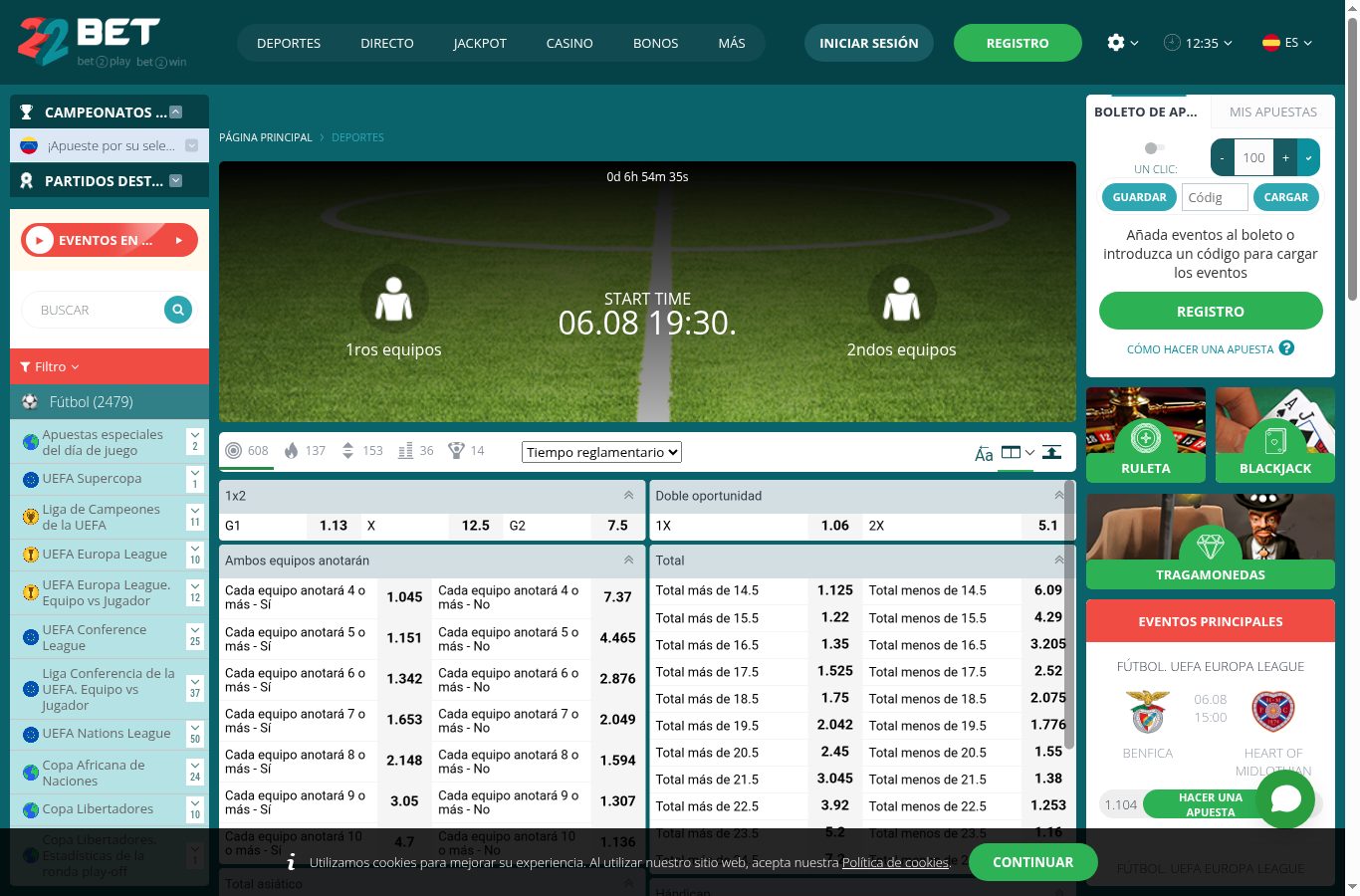The height and width of the screenshot is (896, 1360).
Task: Select the 36 statistics icon
Action: (405, 451)
